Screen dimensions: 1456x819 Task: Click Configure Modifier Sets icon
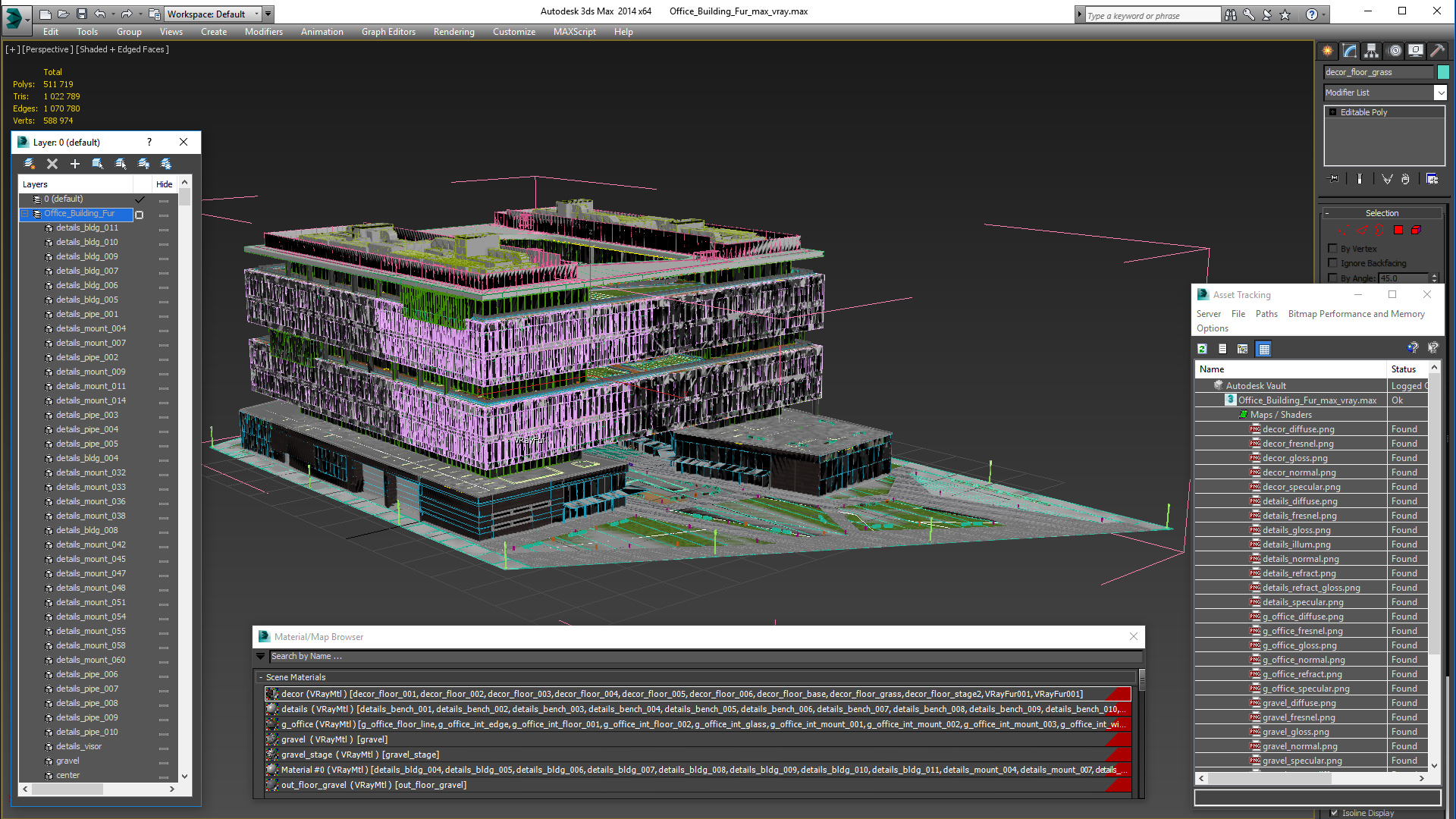[x=1432, y=179]
